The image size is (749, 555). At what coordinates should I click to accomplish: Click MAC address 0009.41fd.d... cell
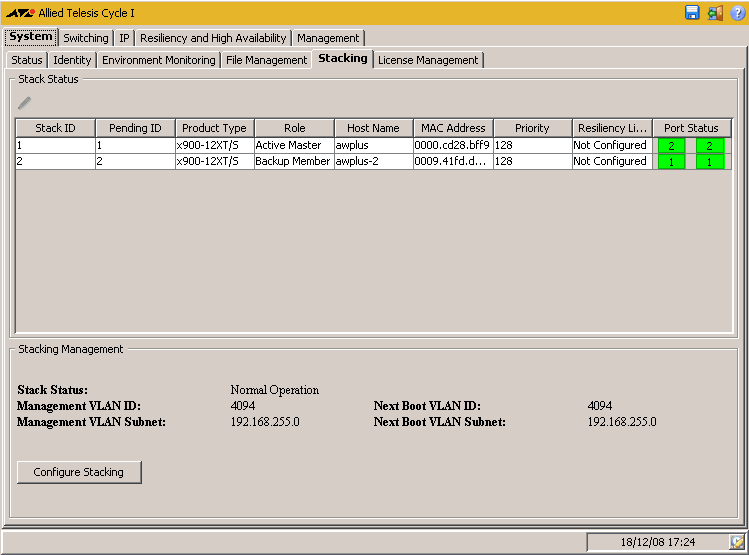[x=453, y=161]
